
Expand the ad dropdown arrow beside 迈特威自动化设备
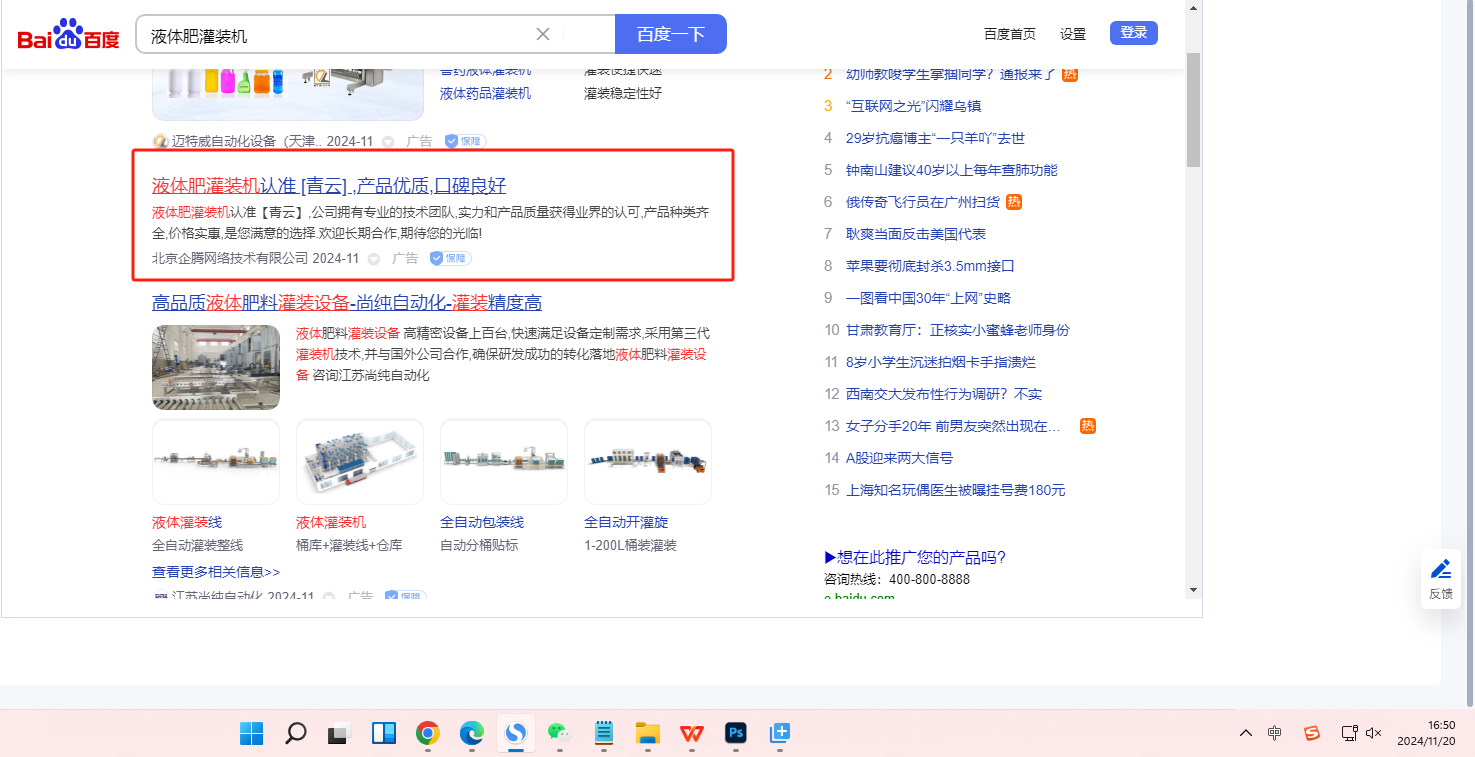[388, 142]
